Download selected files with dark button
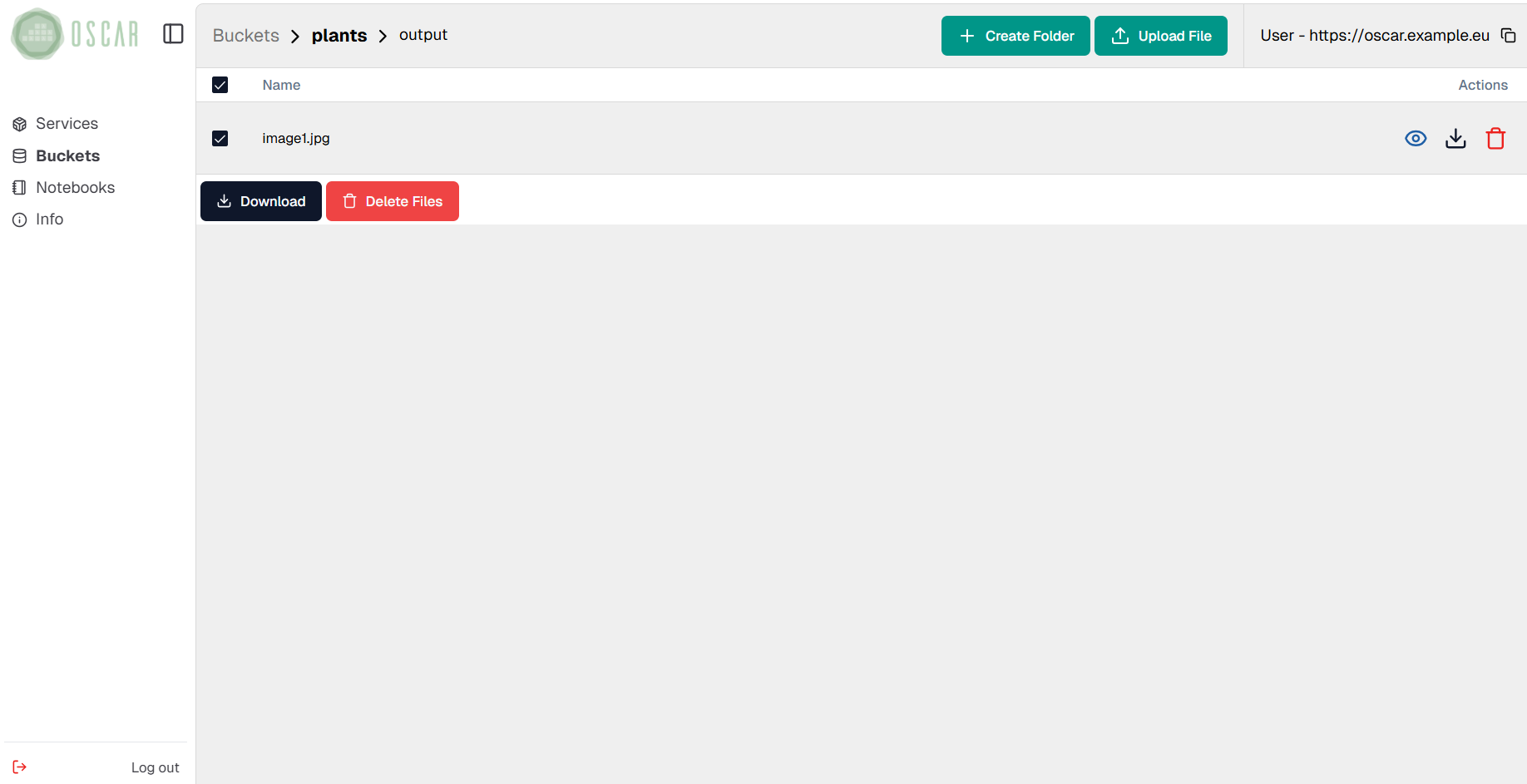 click(x=260, y=201)
